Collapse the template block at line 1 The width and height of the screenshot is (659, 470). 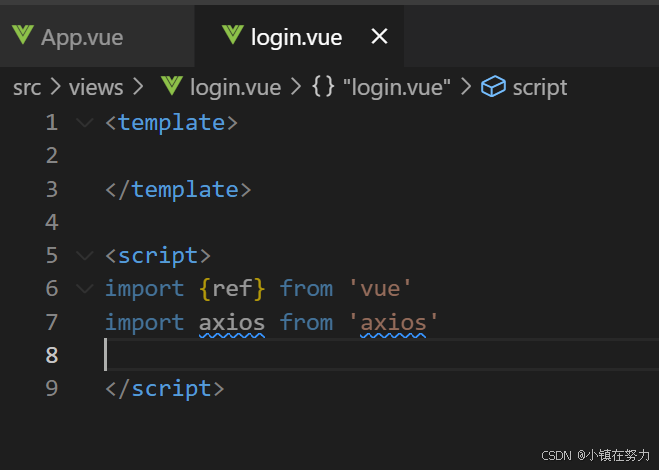click(84, 123)
